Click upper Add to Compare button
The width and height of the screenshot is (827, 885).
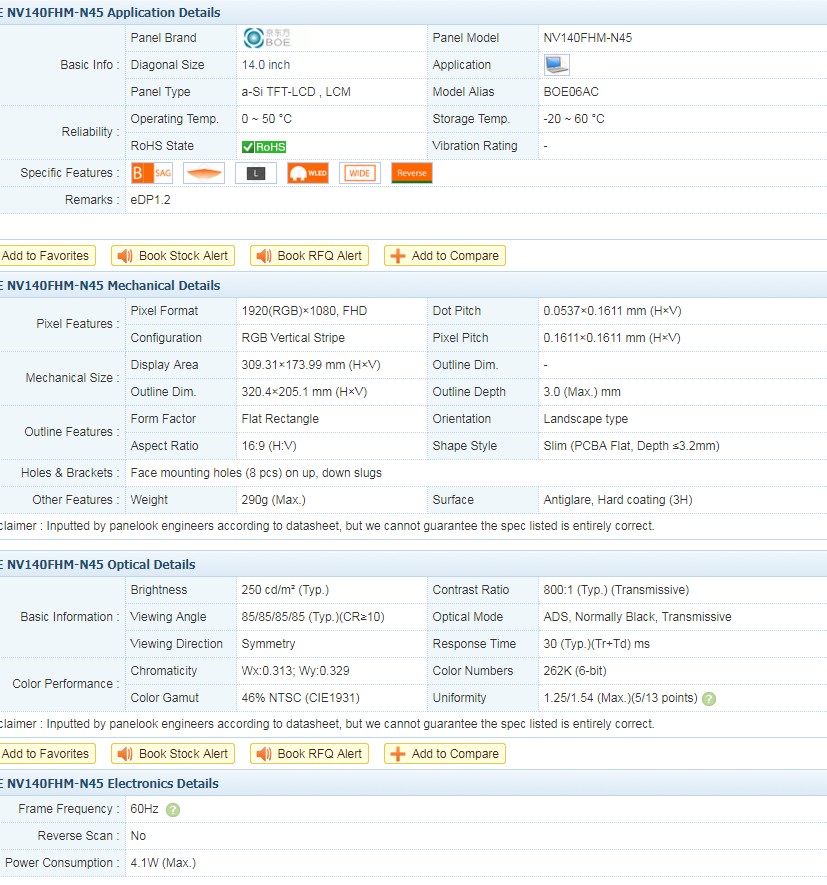point(445,256)
